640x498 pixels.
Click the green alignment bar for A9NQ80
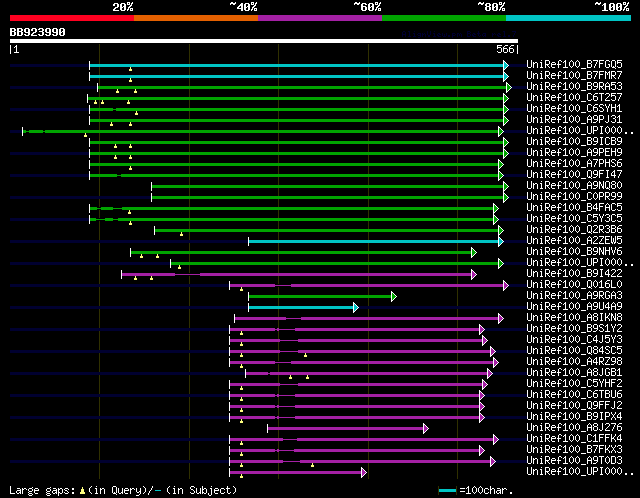pos(327,187)
